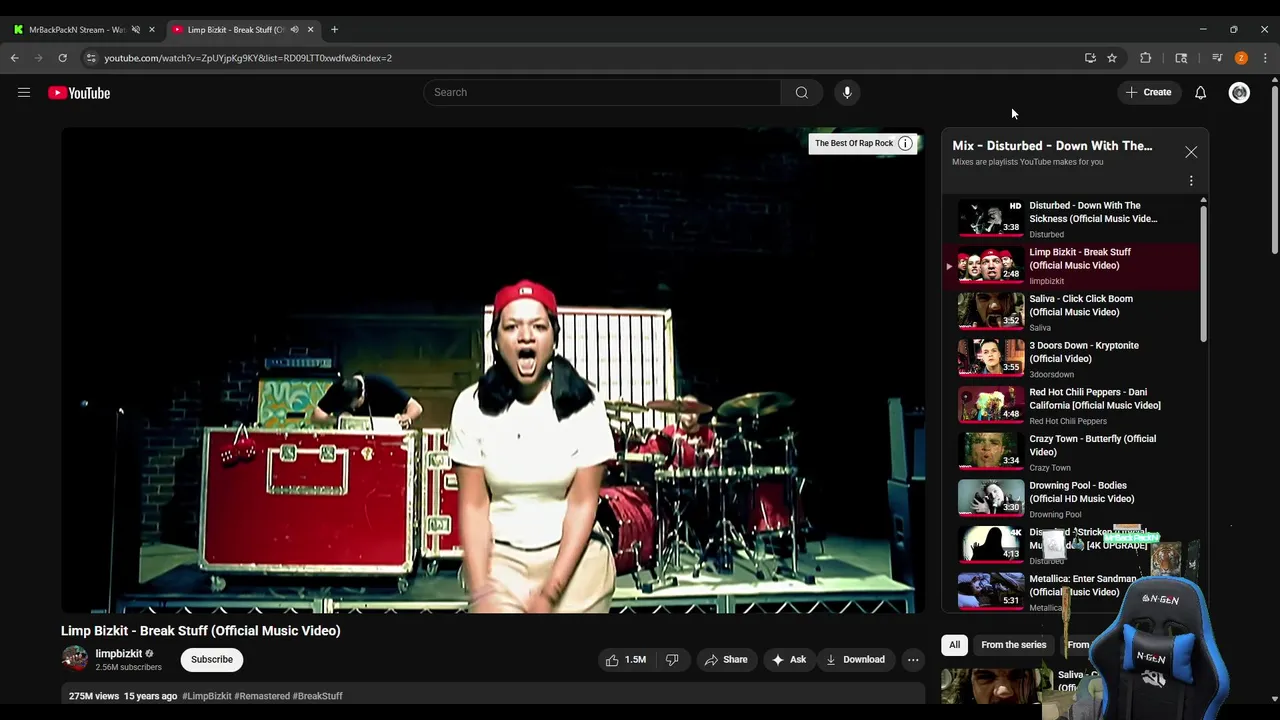Image resolution: width=1280 pixels, height=720 pixels.
Task: Start voice search with microphone icon
Action: 847,93
